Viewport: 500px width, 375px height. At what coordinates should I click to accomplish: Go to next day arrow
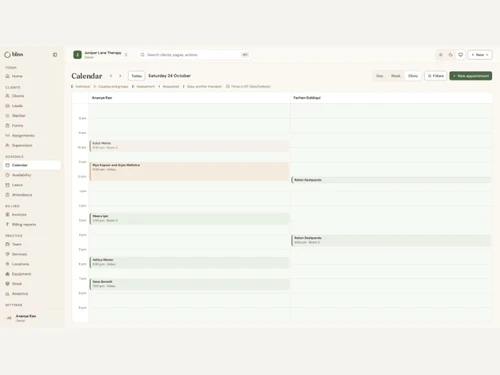tap(120, 76)
